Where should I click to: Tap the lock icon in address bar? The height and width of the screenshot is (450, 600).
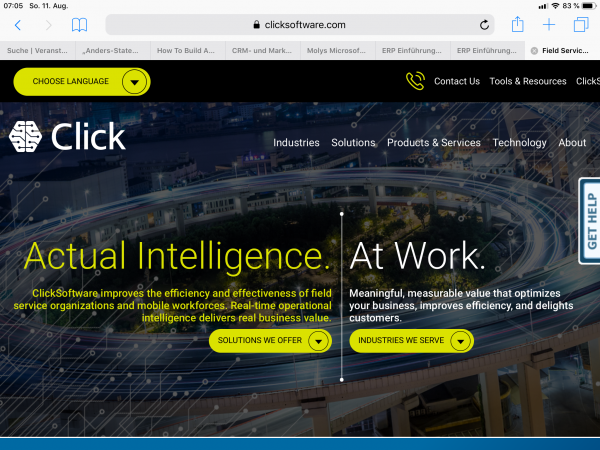coord(257,24)
